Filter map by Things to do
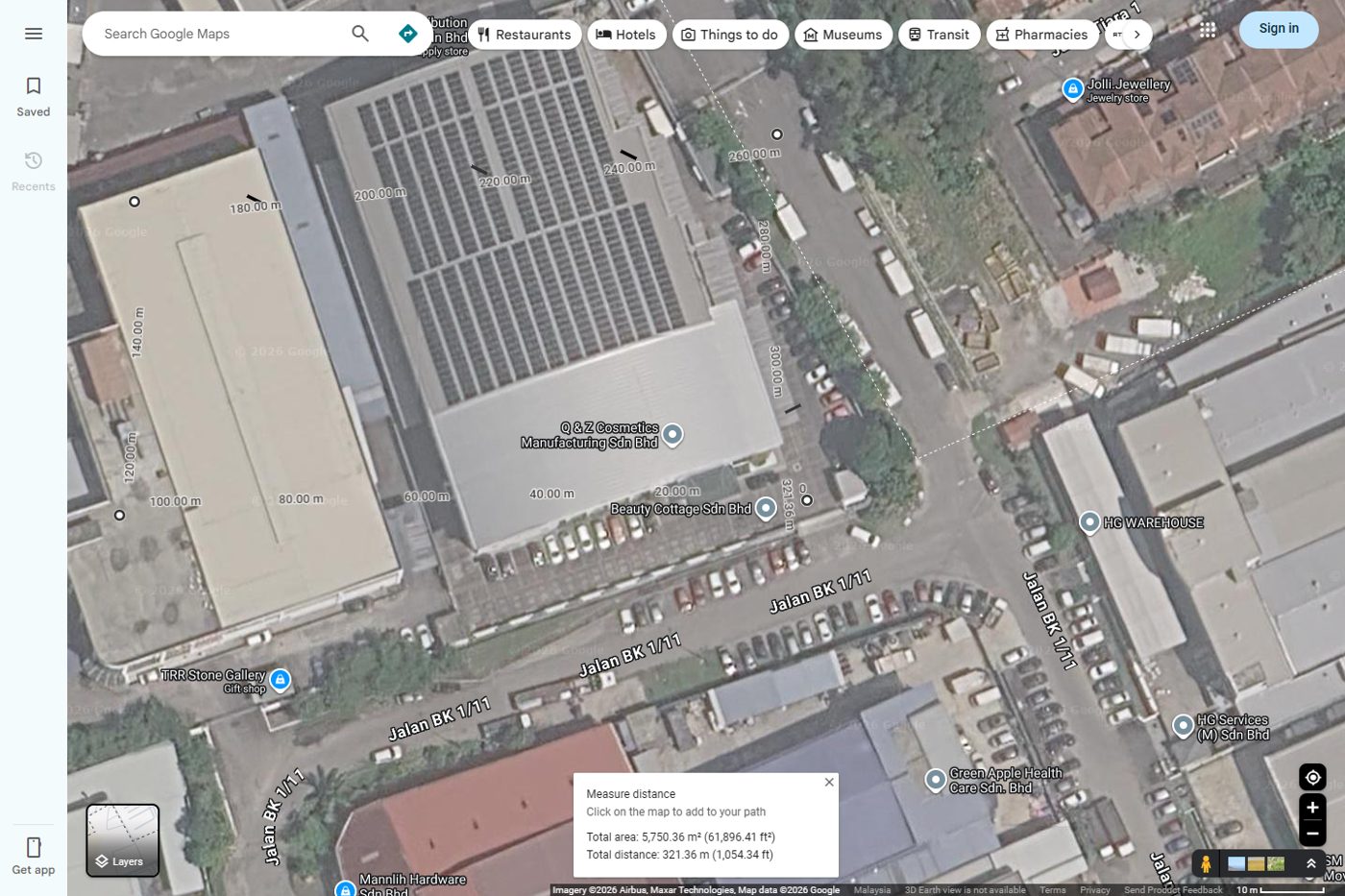The width and height of the screenshot is (1345, 896). [730, 35]
